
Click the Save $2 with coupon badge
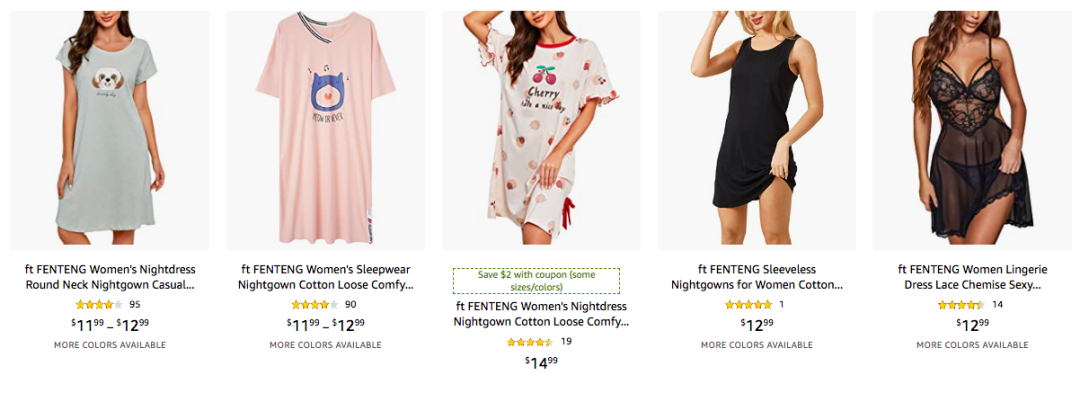(x=537, y=280)
